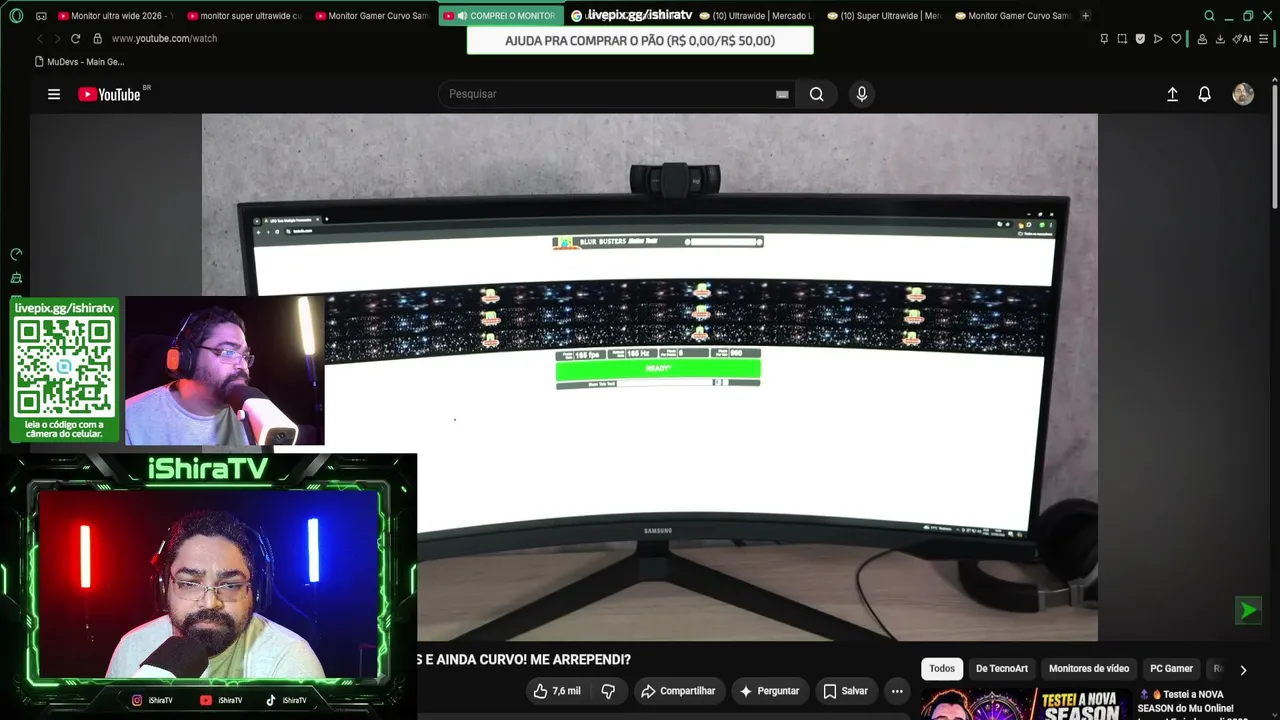Image resolution: width=1280 pixels, height=720 pixels.
Task: Click the video player showing the Samsung monitor
Action: [650, 377]
